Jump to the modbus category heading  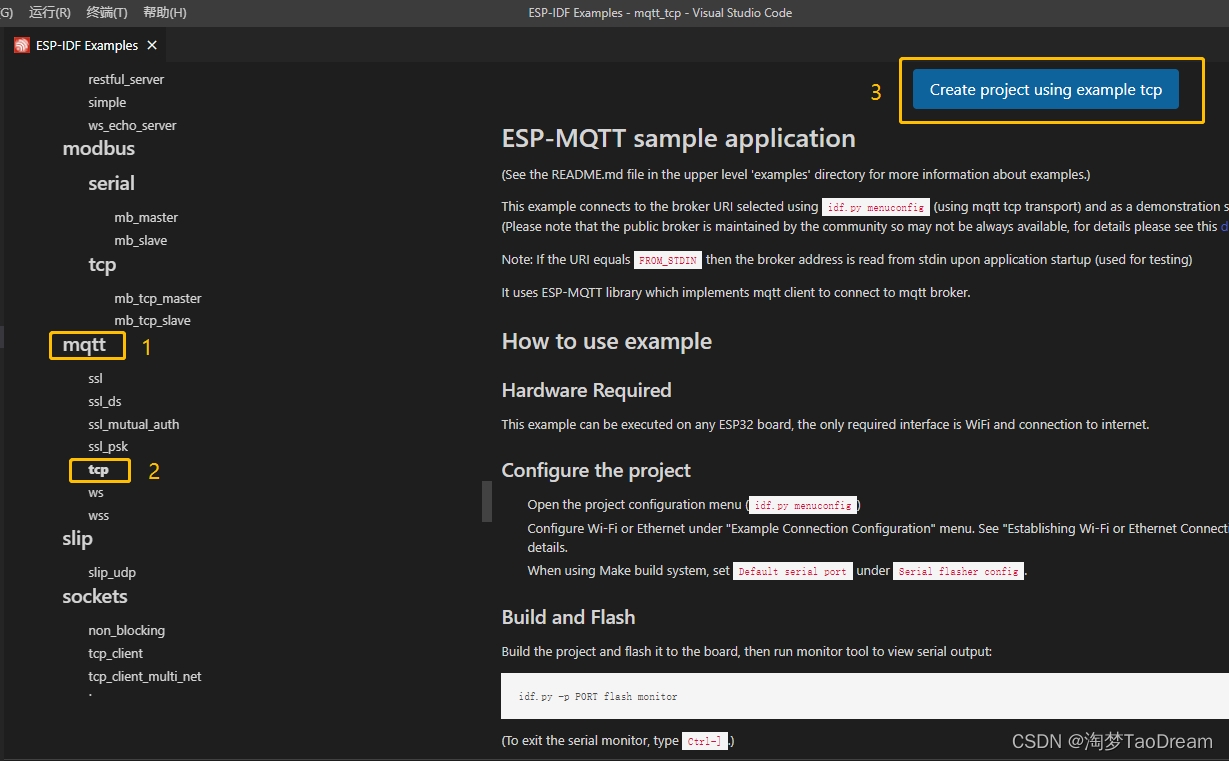tap(98, 148)
